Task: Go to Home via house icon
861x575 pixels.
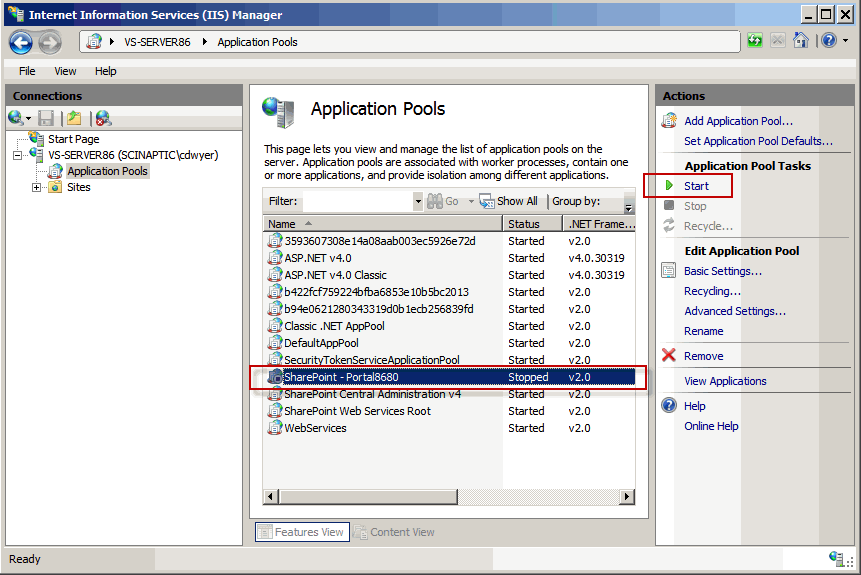Action: pyautogui.click(x=801, y=40)
